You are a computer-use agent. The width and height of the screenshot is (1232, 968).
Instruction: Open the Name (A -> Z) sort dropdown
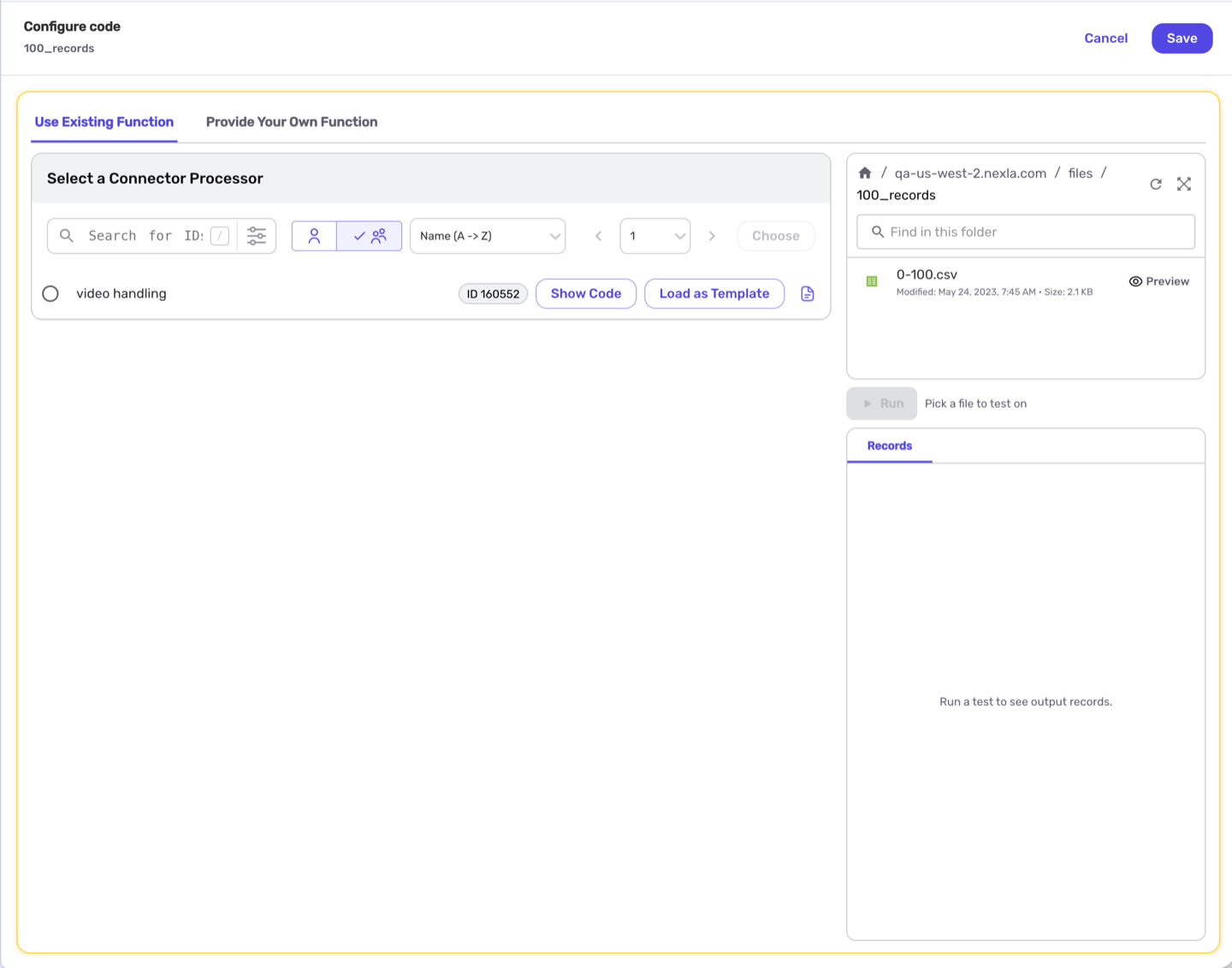(x=488, y=236)
